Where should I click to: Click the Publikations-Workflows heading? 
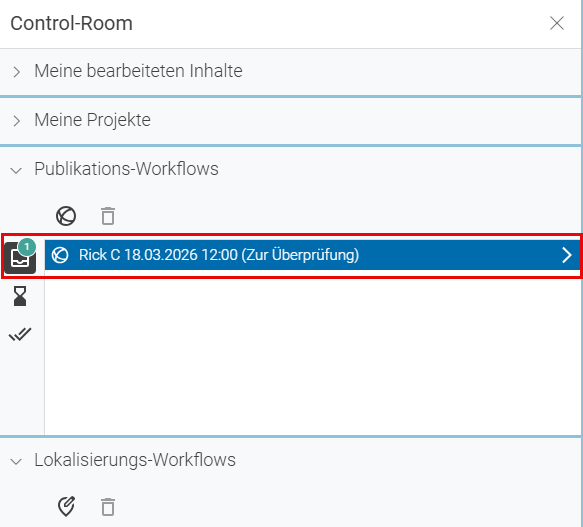tap(126, 169)
